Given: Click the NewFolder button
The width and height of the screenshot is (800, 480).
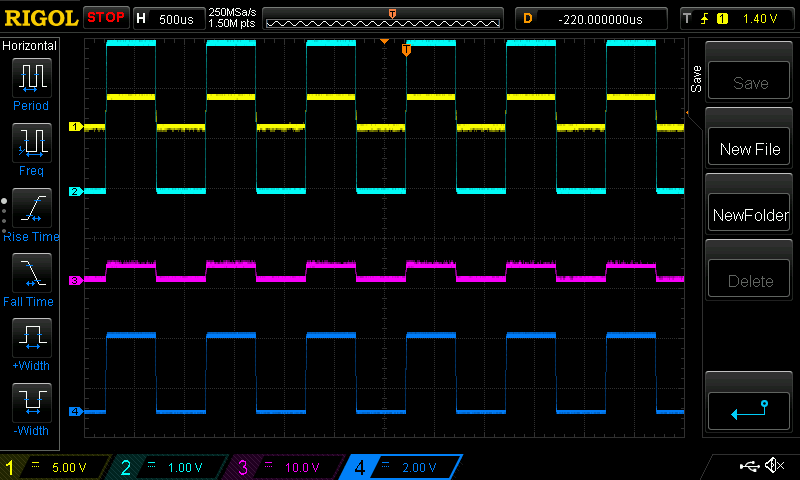Looking at the screenshot, I should (x=748, y=212).
